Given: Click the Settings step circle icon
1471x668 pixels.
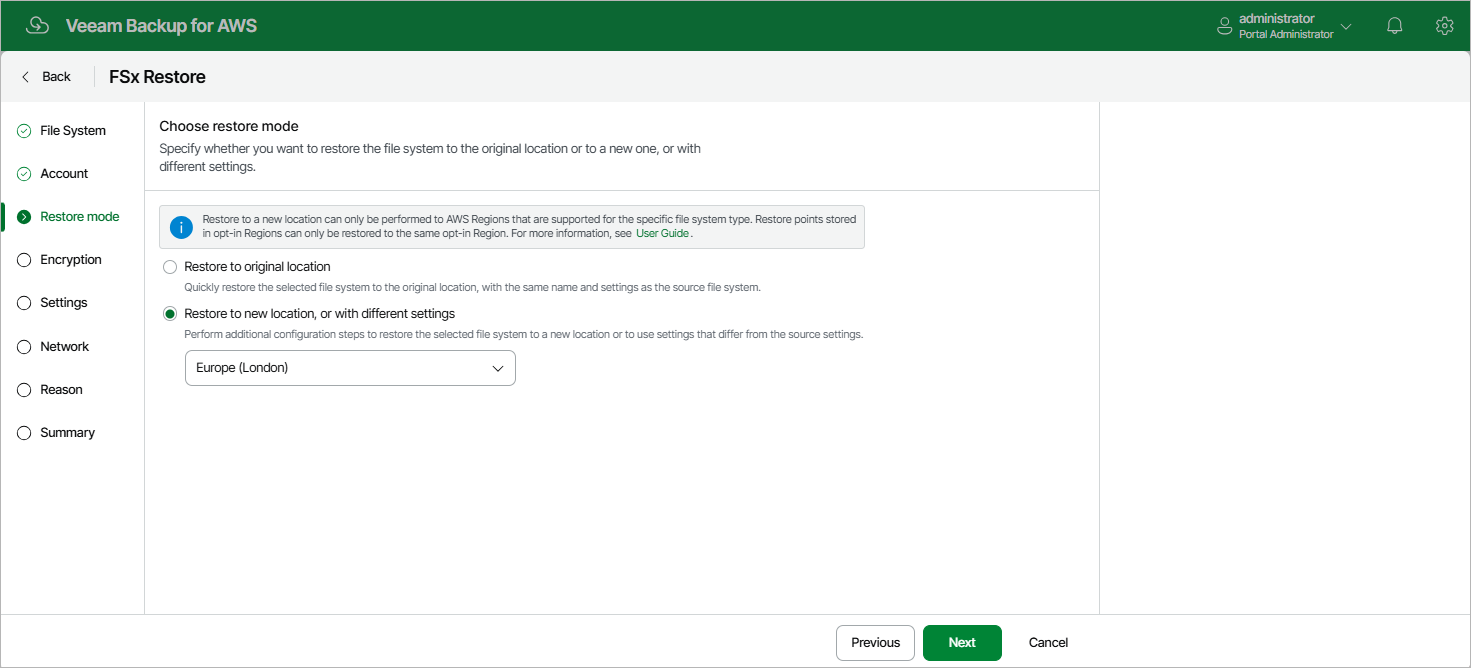Looking at the screenshot, I should coord(24,303).
